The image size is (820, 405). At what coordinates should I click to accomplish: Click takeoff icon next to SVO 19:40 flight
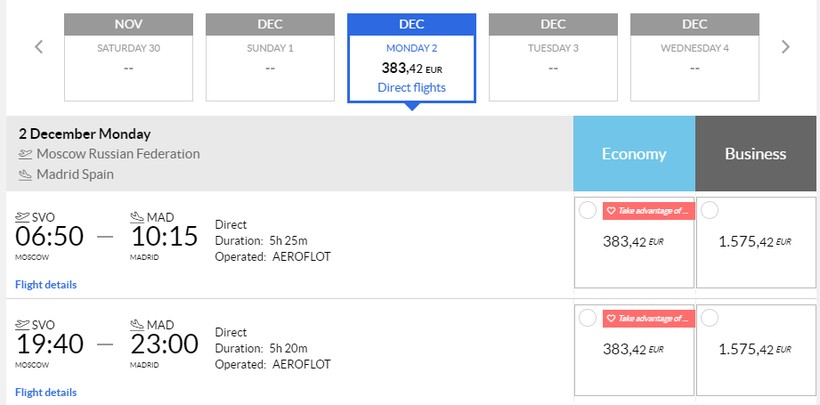24,325
